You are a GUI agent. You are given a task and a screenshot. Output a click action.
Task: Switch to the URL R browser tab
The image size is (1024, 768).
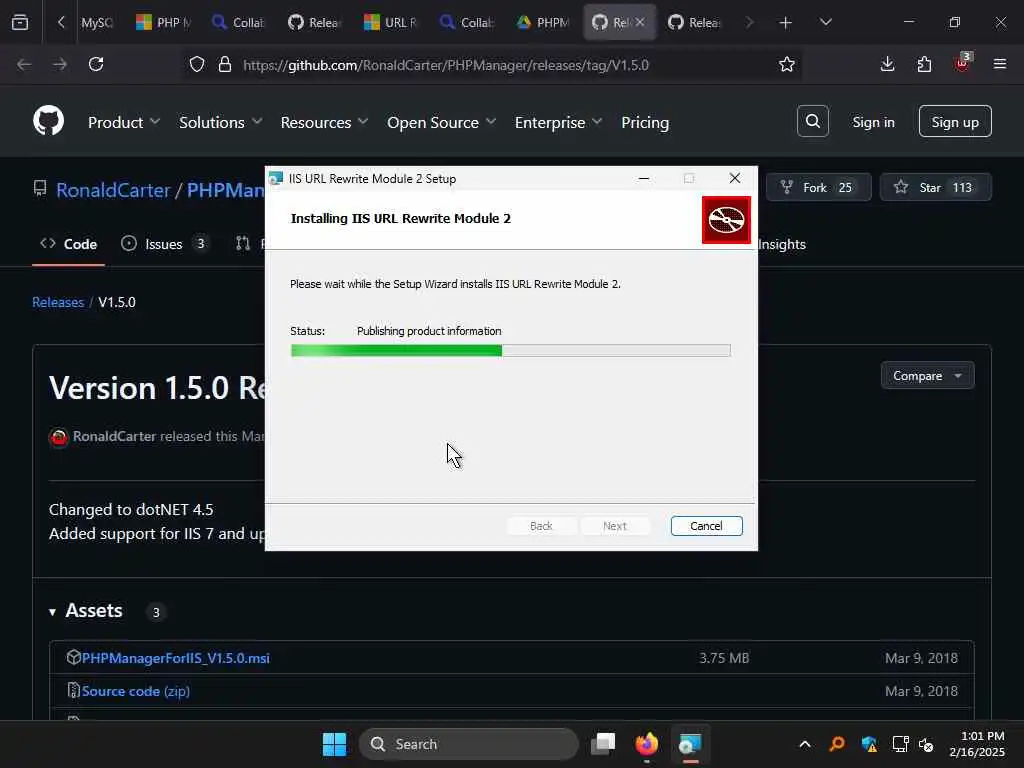tap(391, 23)
